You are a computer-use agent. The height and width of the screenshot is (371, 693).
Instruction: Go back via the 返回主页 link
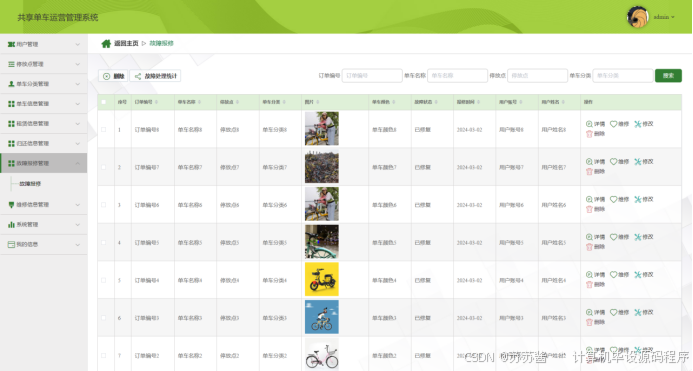(x=126, y=43)
